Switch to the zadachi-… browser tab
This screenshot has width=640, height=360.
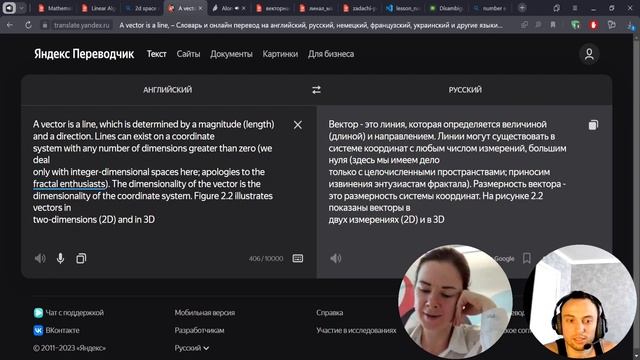[x=360, y=8]
